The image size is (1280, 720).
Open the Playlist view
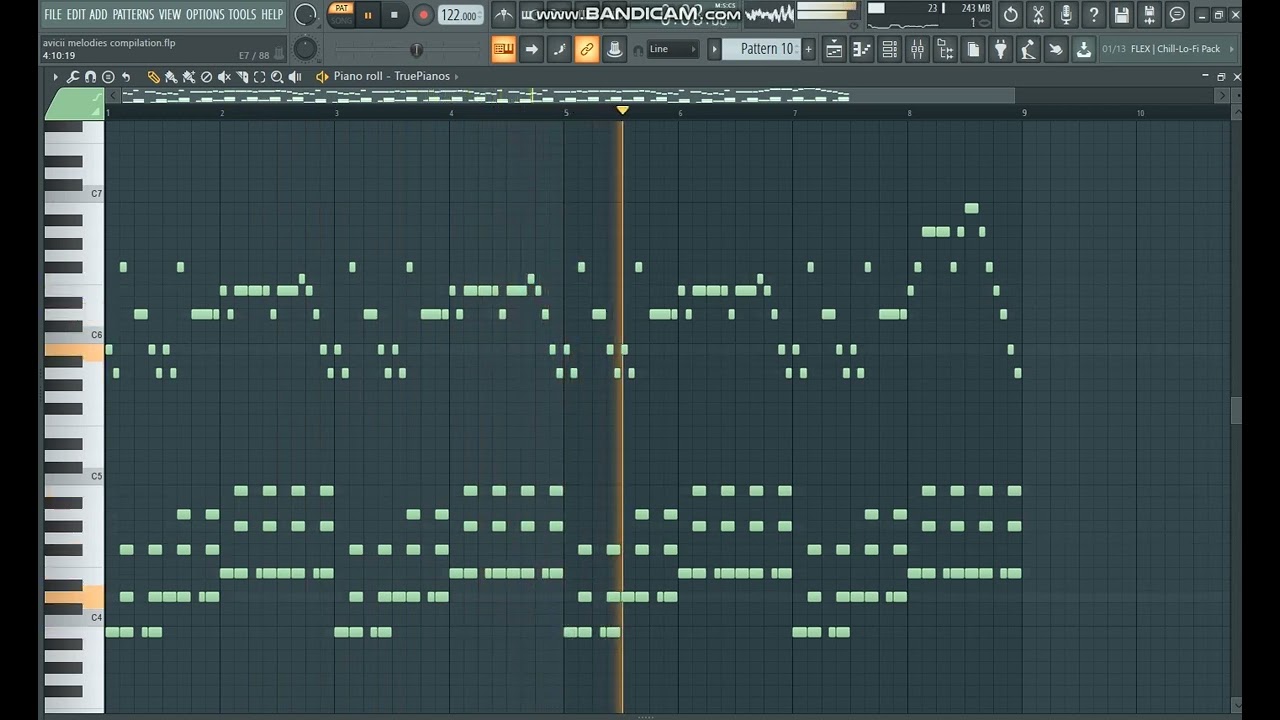[x=834, y=49]
